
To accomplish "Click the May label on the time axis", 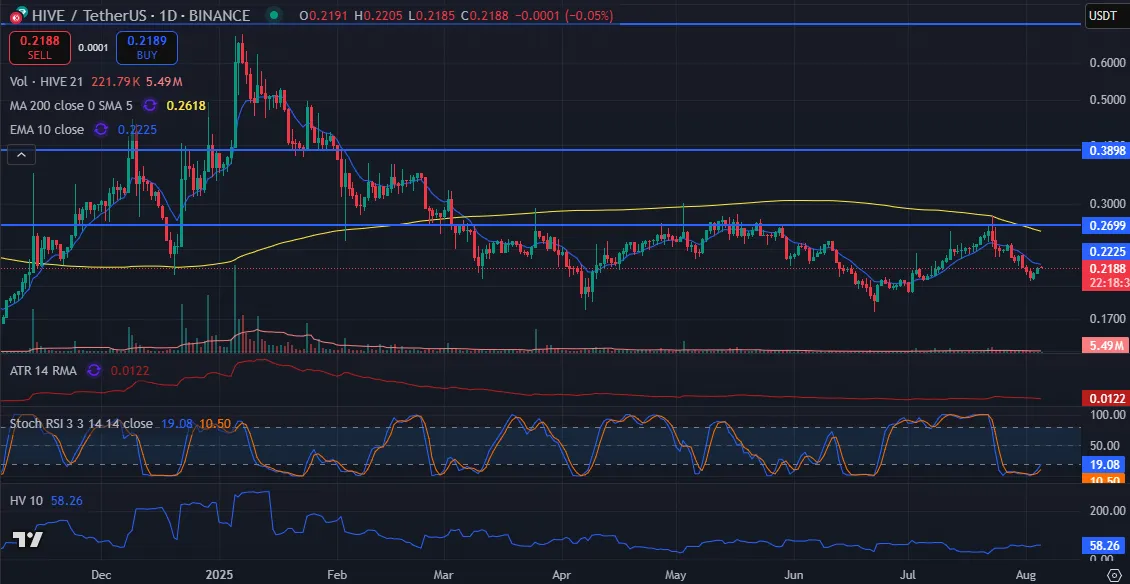I will (x=677, y=574).
